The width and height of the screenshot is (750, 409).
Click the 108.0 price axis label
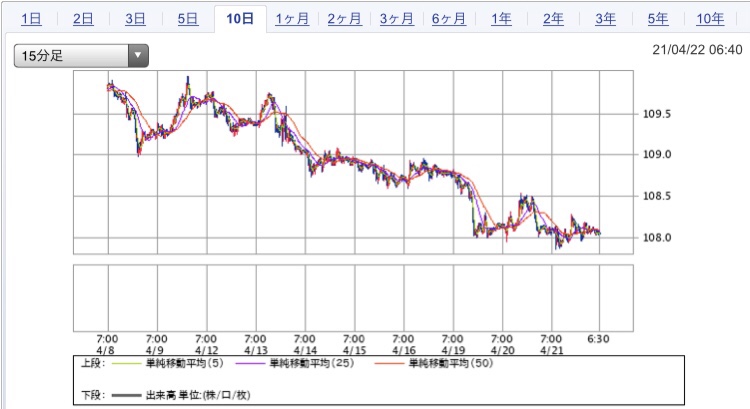click(x=656, y=238)
